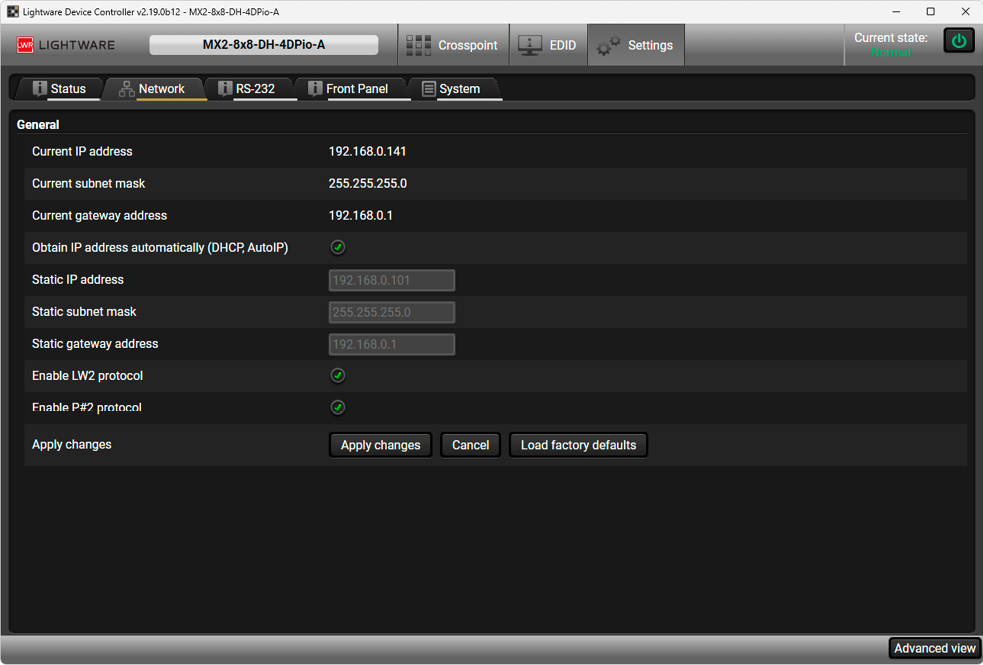
Task: Toggle the Enable P#2 protocol checkbox
Action: coord(338,408)
